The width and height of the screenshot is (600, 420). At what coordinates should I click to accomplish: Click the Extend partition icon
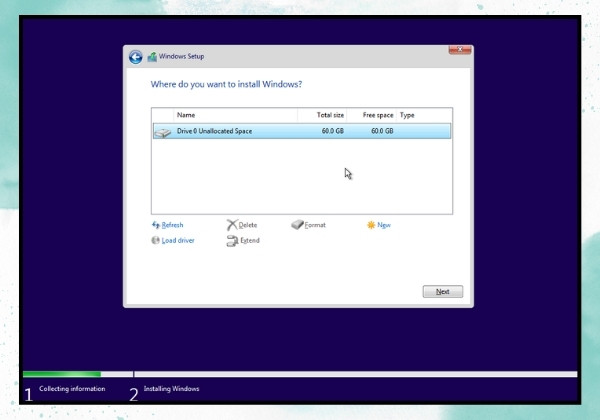point(232,241)
